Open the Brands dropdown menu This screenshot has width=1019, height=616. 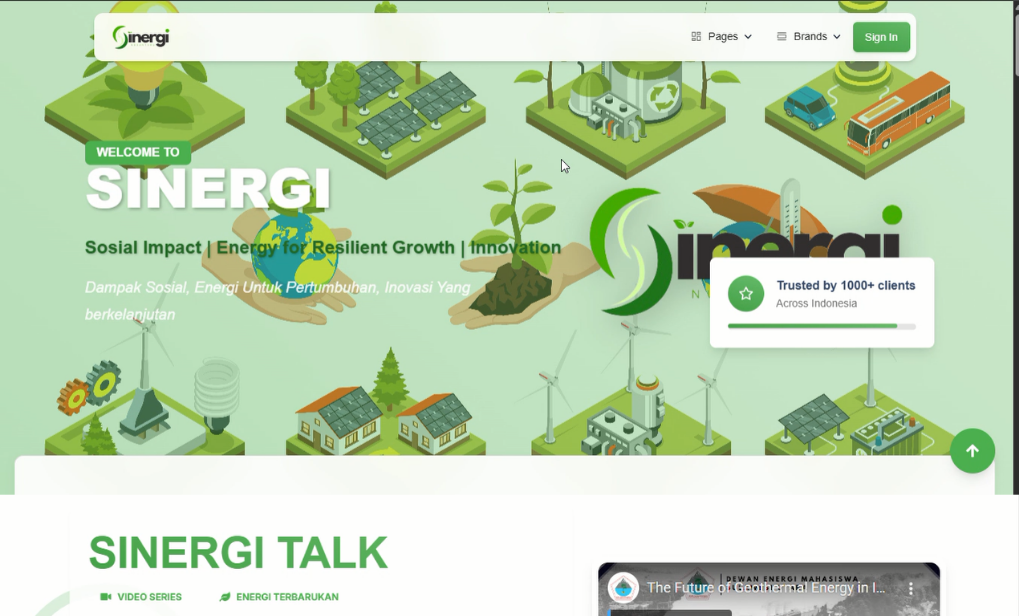(x=808, y=36)
